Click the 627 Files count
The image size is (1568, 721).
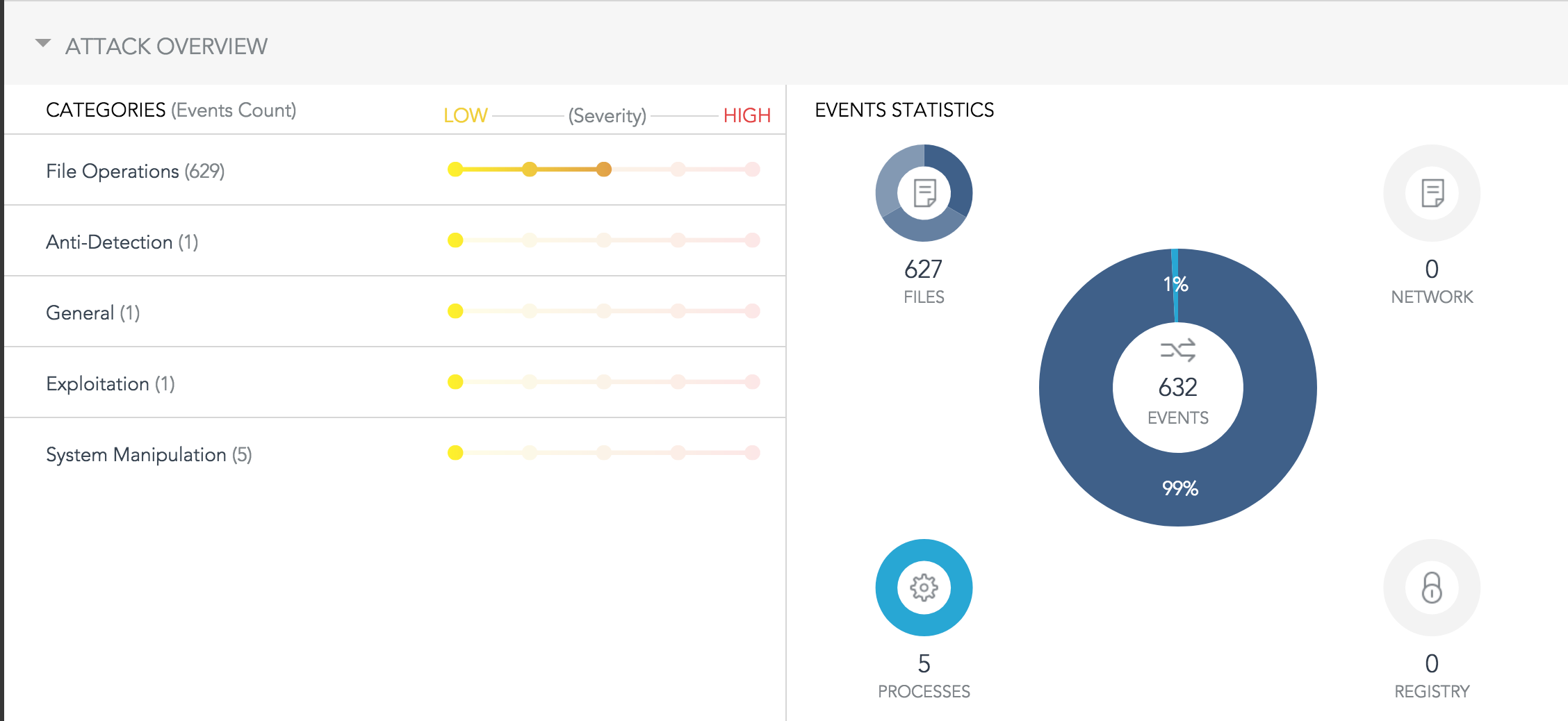tap(923, 269)
